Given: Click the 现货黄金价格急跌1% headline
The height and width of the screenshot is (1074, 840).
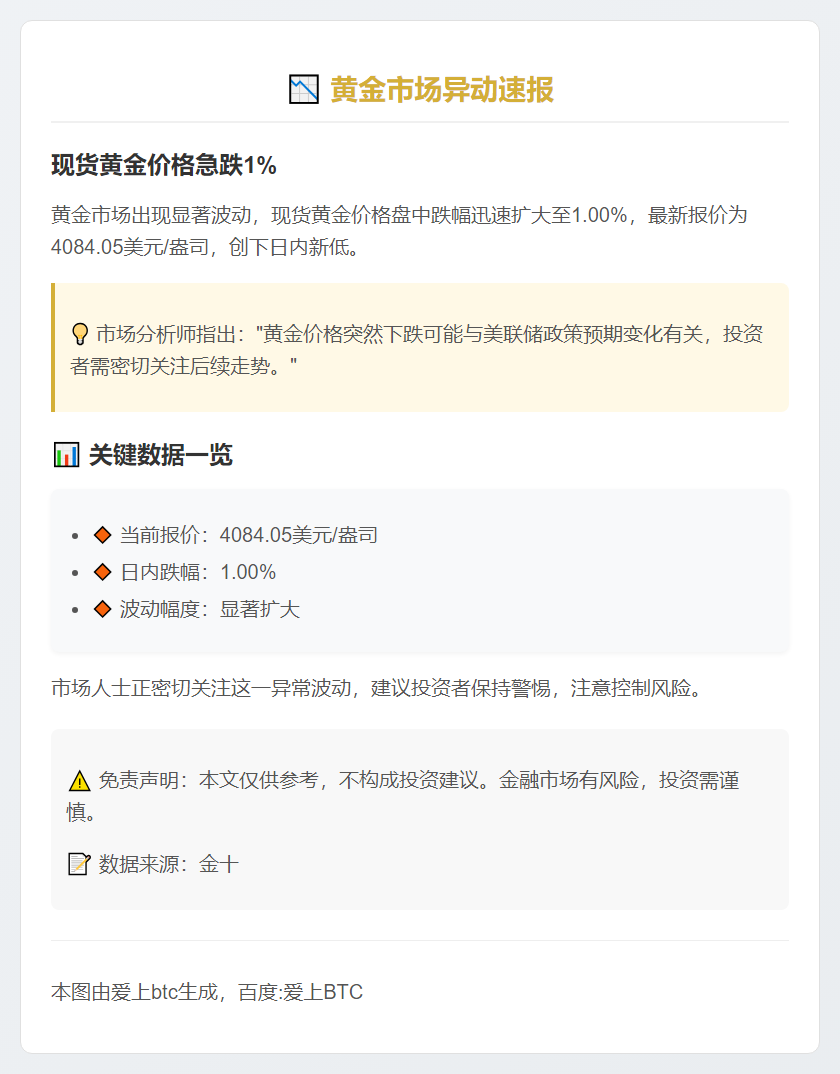Looking at the screenshot, I should tap(164, 166).
